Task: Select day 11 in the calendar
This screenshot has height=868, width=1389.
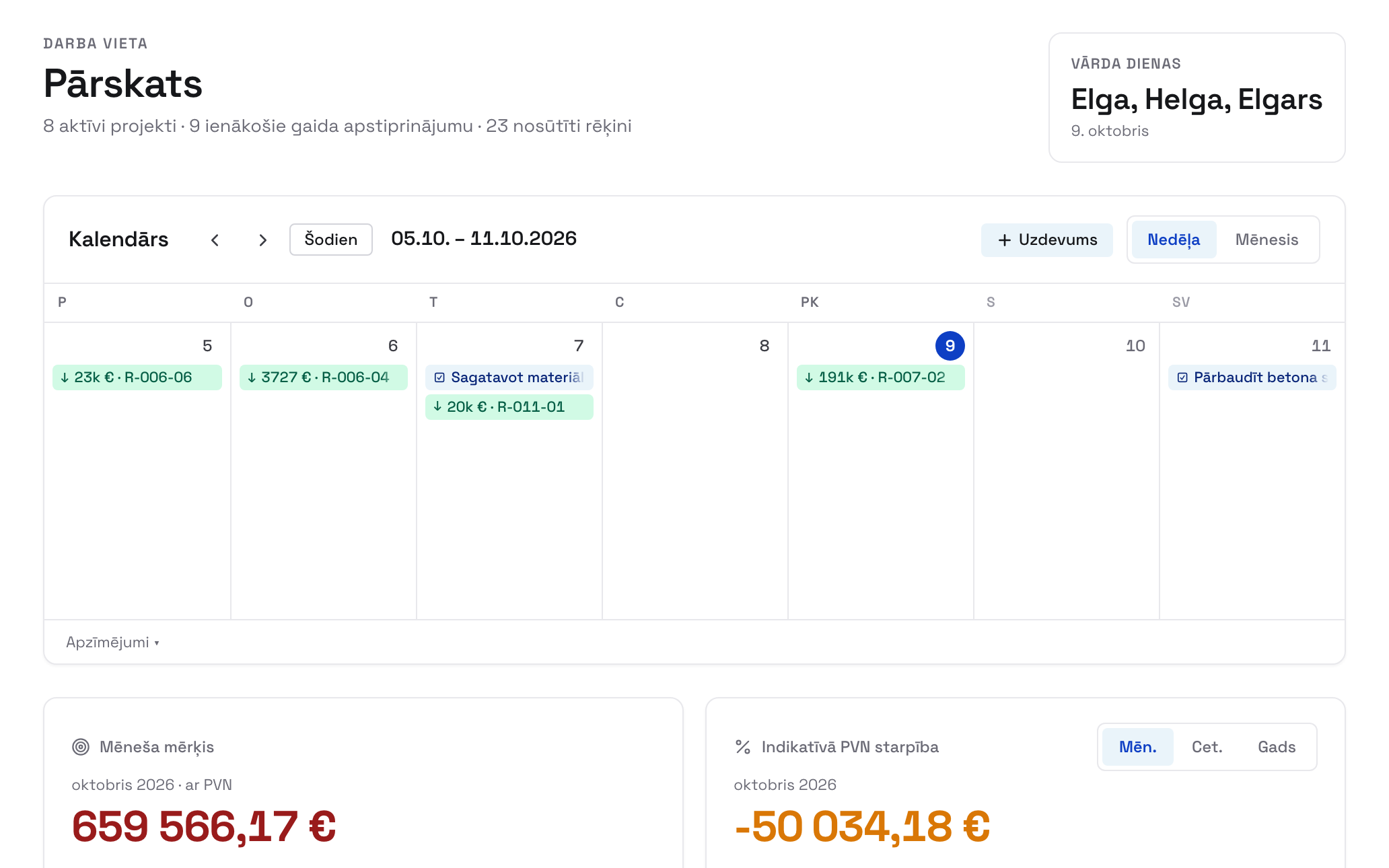Action: point(1321,346)
